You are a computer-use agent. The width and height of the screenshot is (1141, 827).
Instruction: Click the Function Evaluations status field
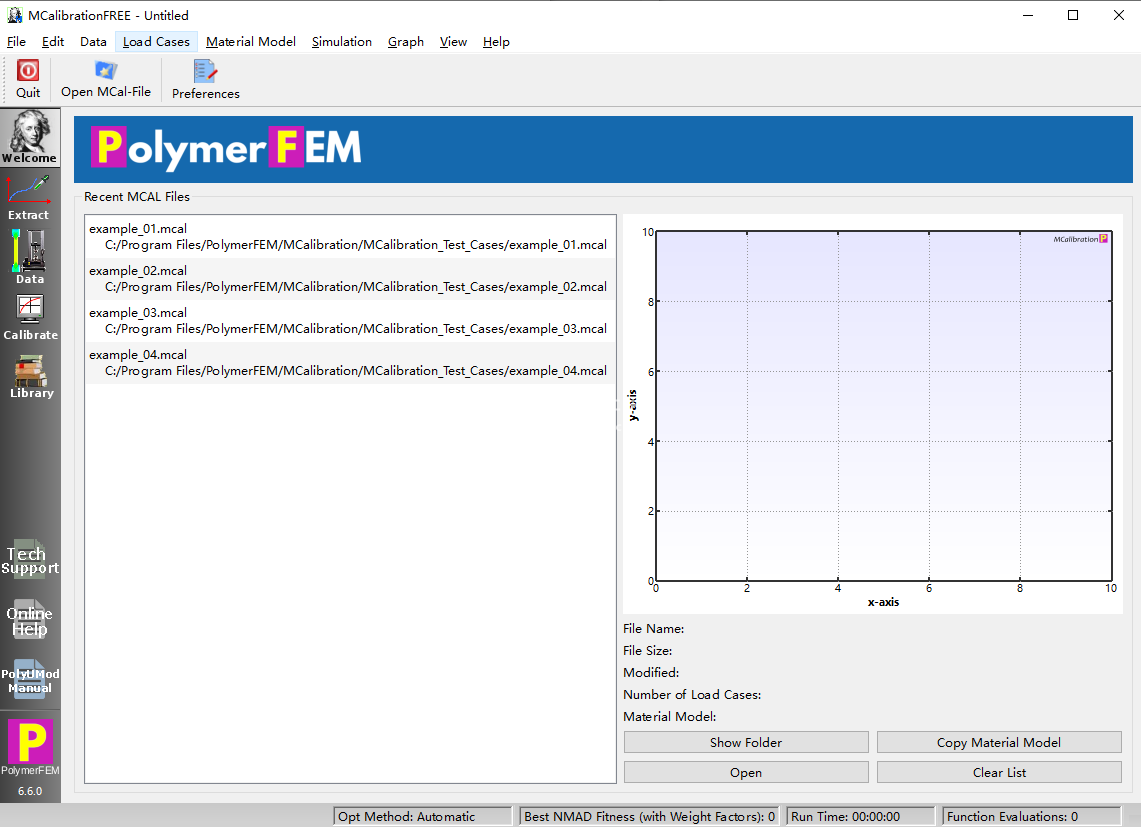click(1033, 816)
